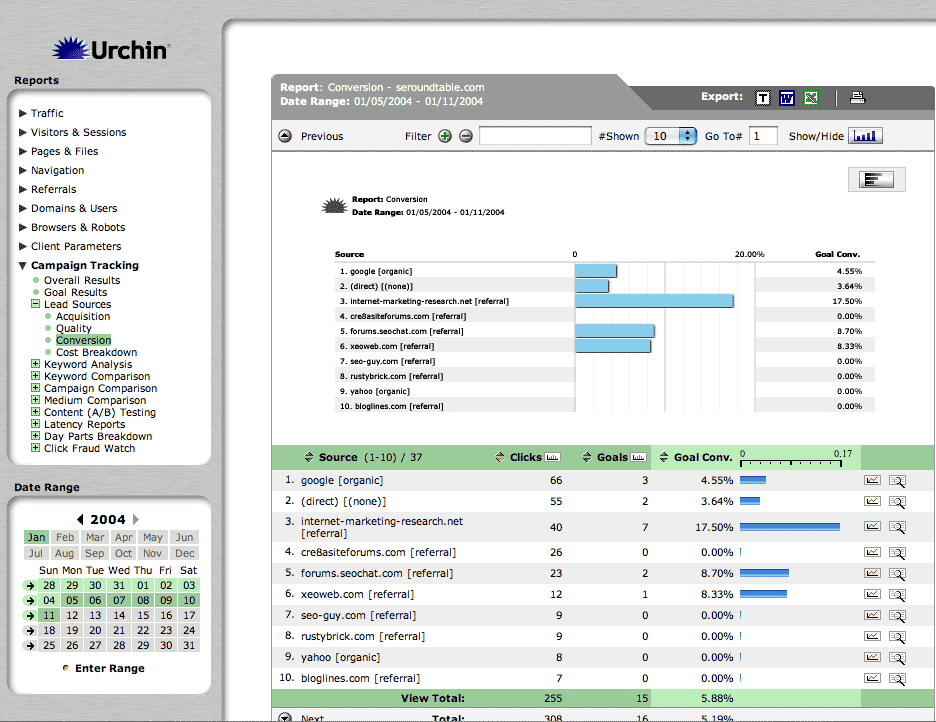Click the Urchin logo
The image size is (936, 722).
tap(111, 49)
